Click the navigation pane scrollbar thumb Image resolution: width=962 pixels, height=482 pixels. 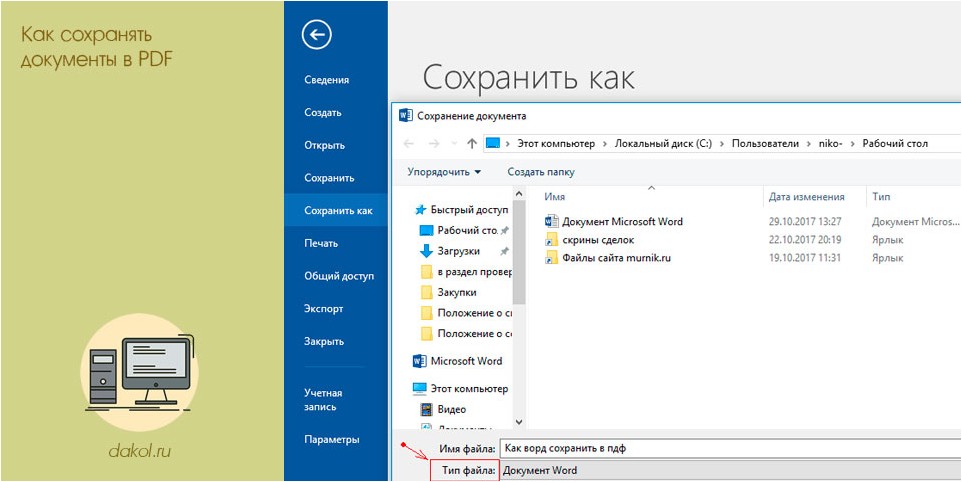click(x=519, y=253)
